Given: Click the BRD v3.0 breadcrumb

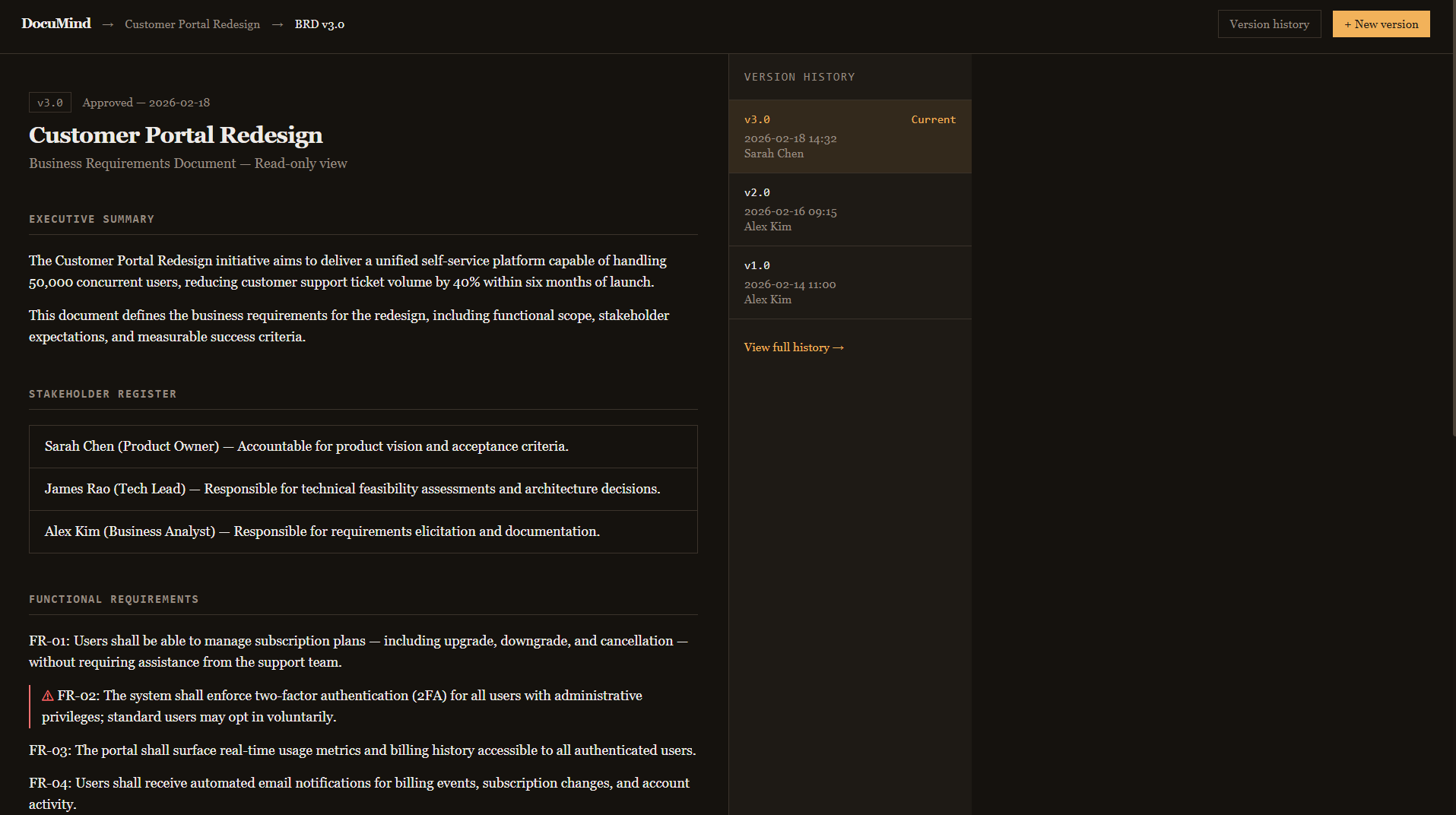Looking at the screenshot, I should click(x=319, y=24).
